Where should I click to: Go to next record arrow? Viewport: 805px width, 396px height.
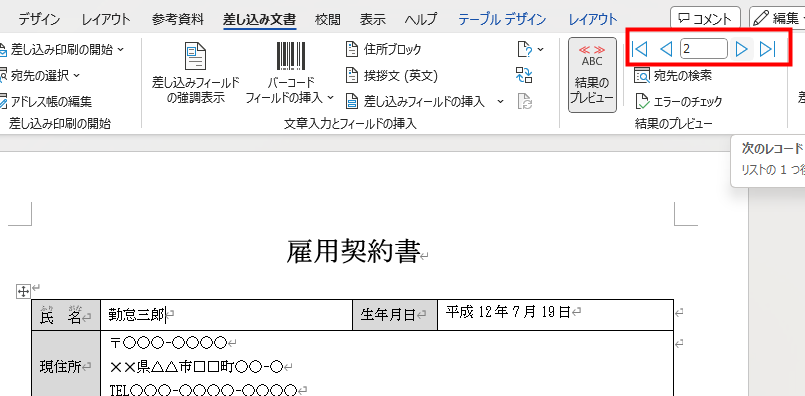[741, 49]
